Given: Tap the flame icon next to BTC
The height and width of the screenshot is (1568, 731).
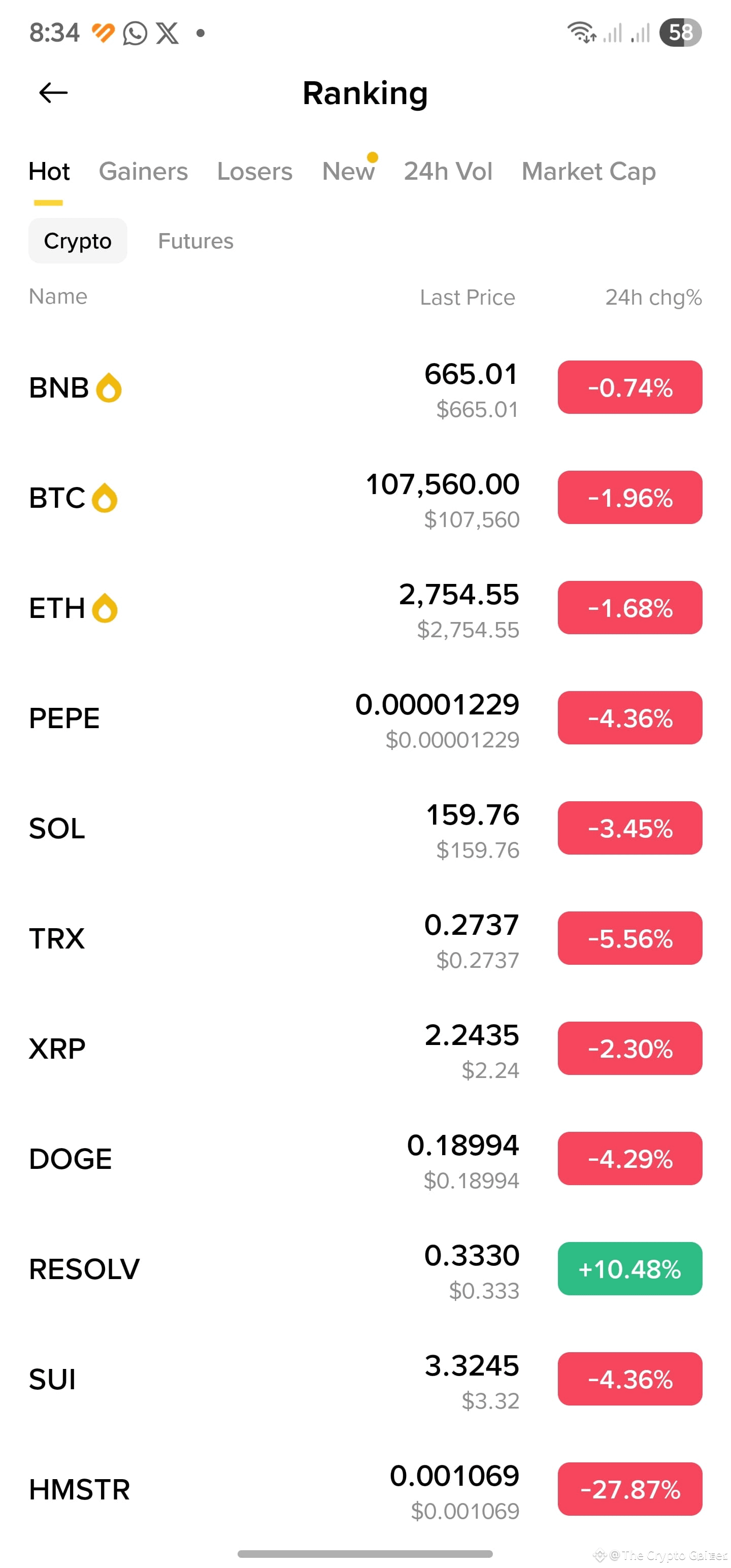Looking at the screenshot, I should (x=104, y=498).
